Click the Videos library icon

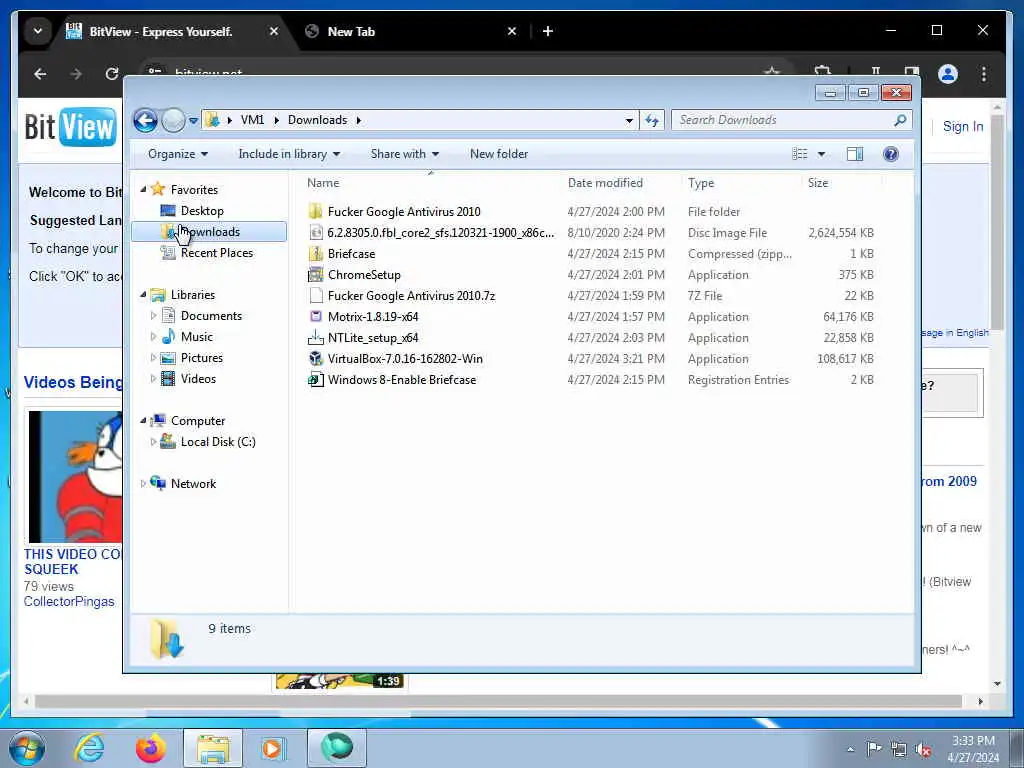coord(168,378)
